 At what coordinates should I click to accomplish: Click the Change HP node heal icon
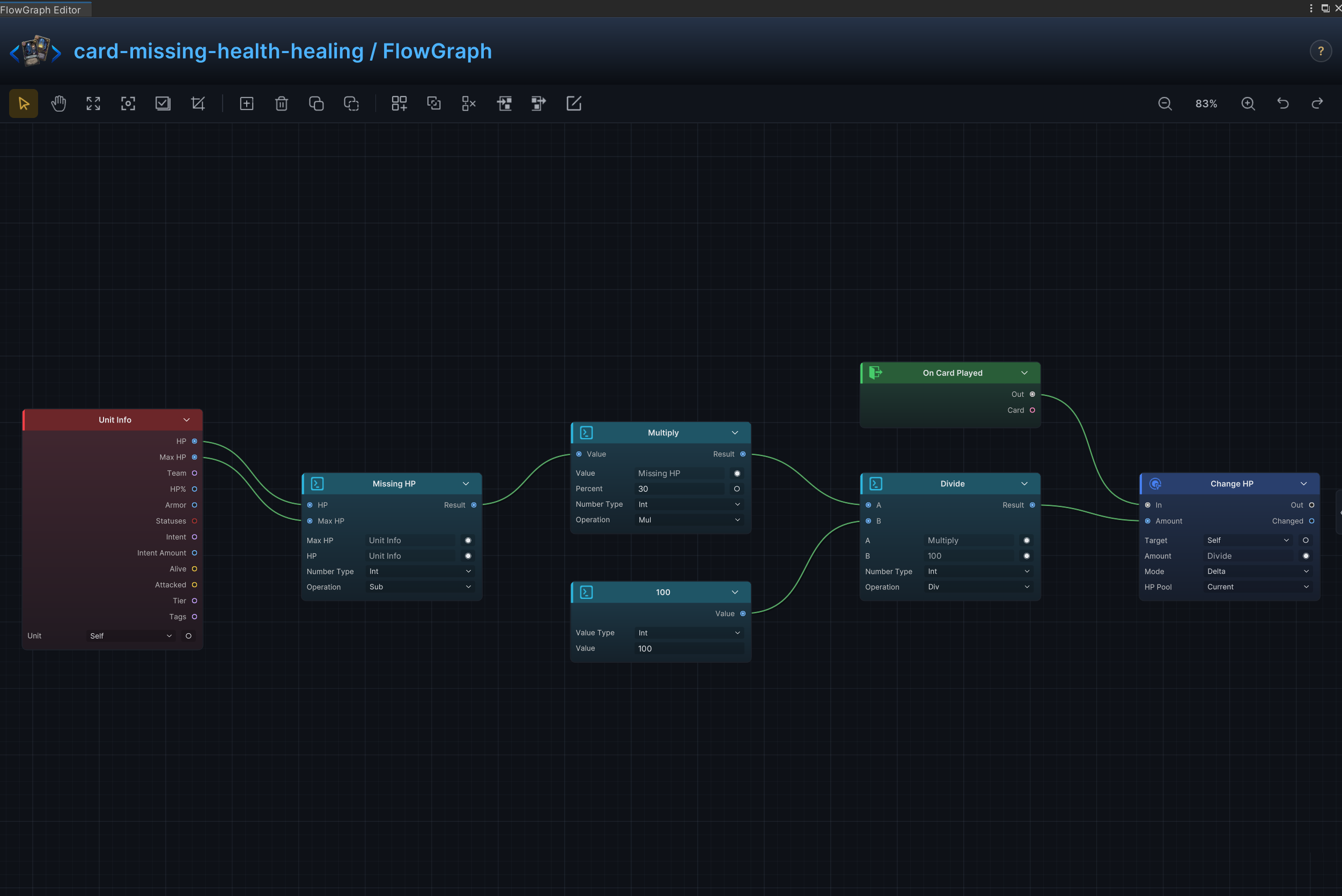click(1155, 484)
